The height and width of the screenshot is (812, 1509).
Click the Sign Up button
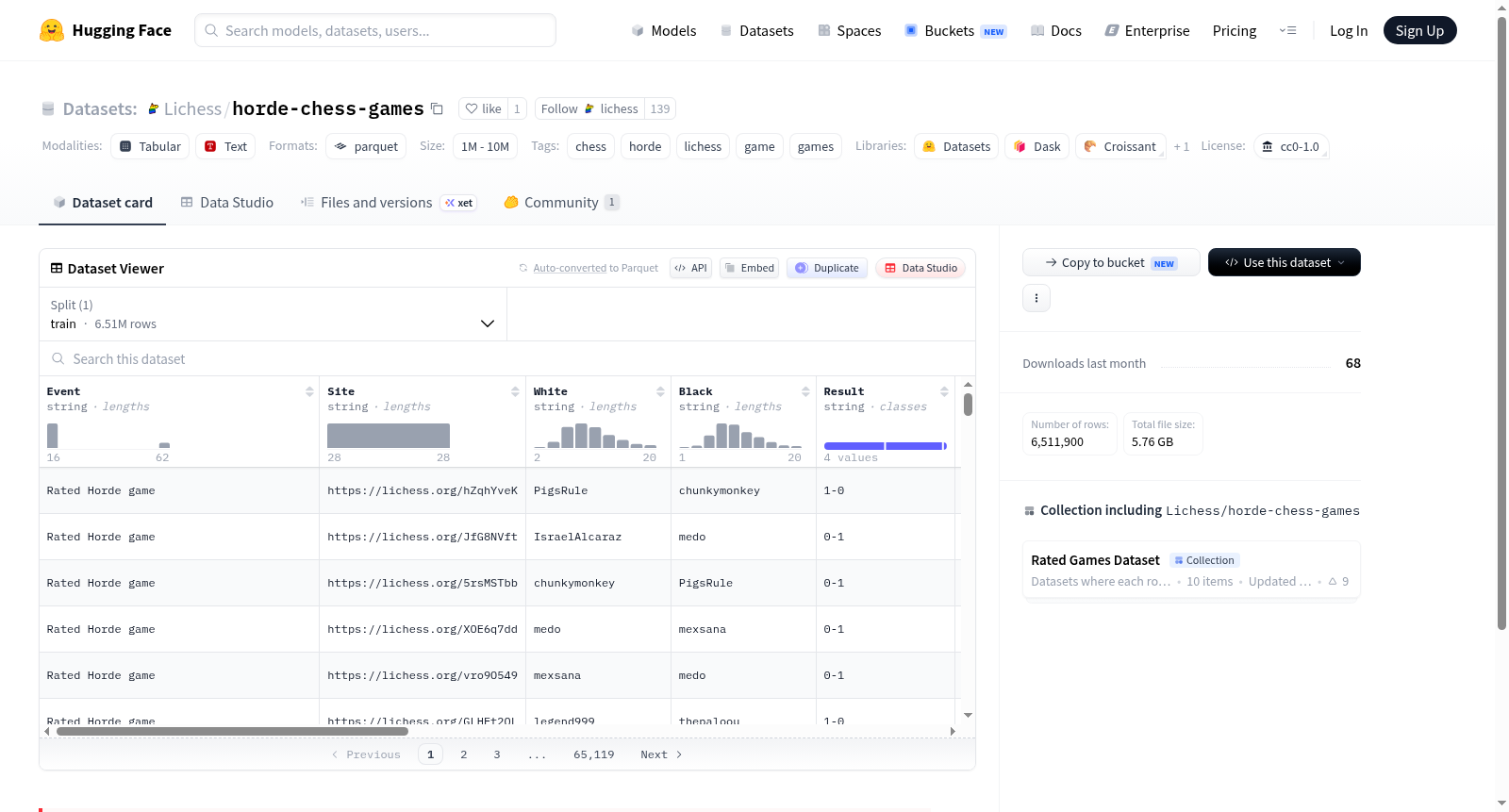(1419, 30)
